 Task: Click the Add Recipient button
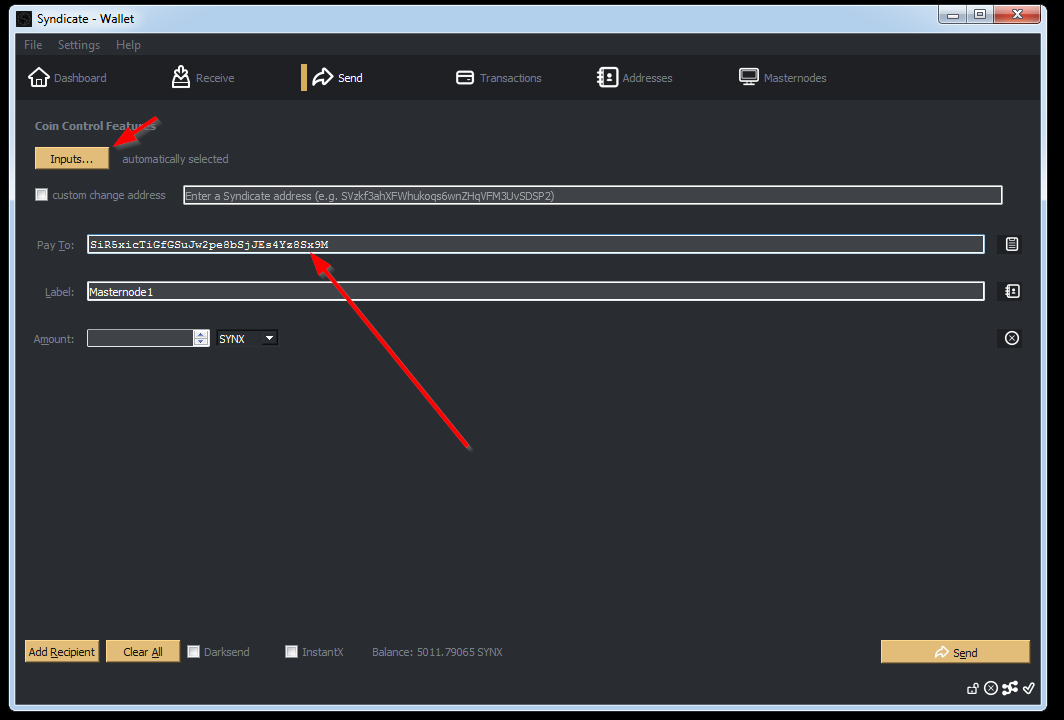click(x=62, y=651)
